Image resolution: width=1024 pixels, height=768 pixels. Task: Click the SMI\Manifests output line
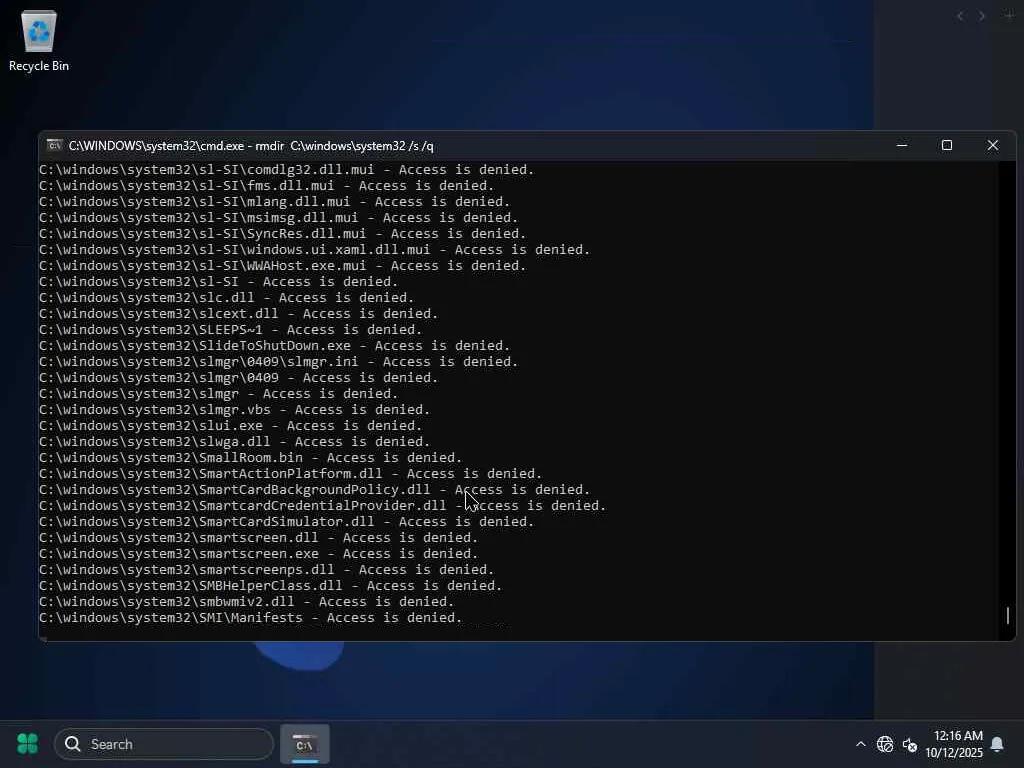point(251,618)
